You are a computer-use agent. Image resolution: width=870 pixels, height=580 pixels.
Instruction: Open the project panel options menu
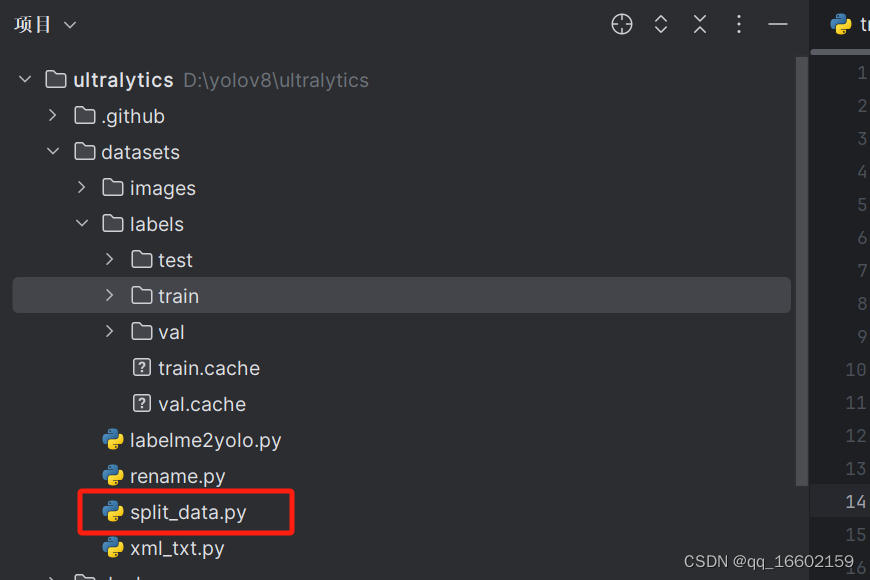(x=739, y=25)
